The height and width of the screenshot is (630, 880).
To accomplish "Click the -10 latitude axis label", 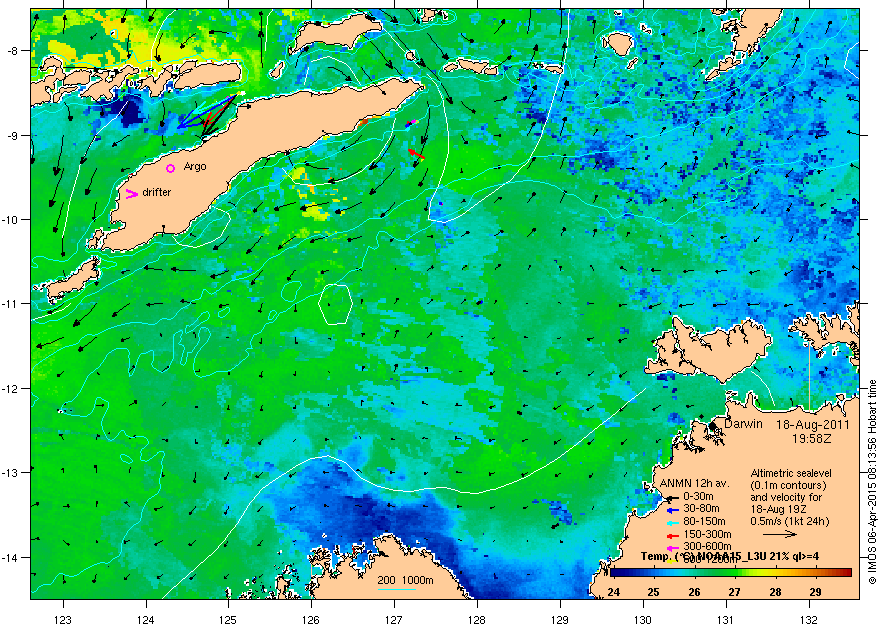I will click(10, 219).
